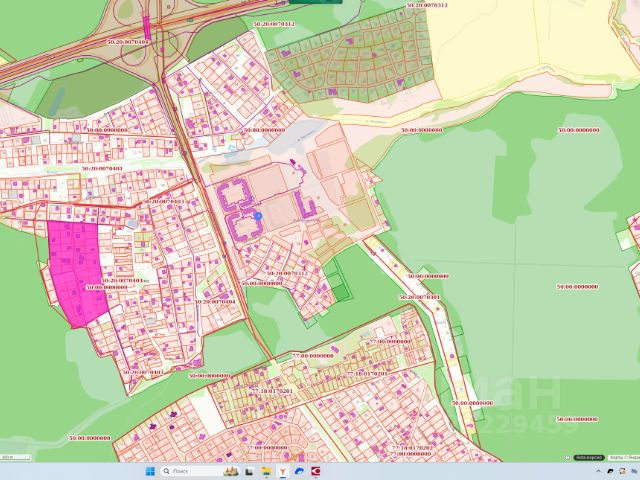Select the magenta road segment on the overpass
Viewport: 640px width, 480px height.
pyautogui.click(x=147, y=28)
